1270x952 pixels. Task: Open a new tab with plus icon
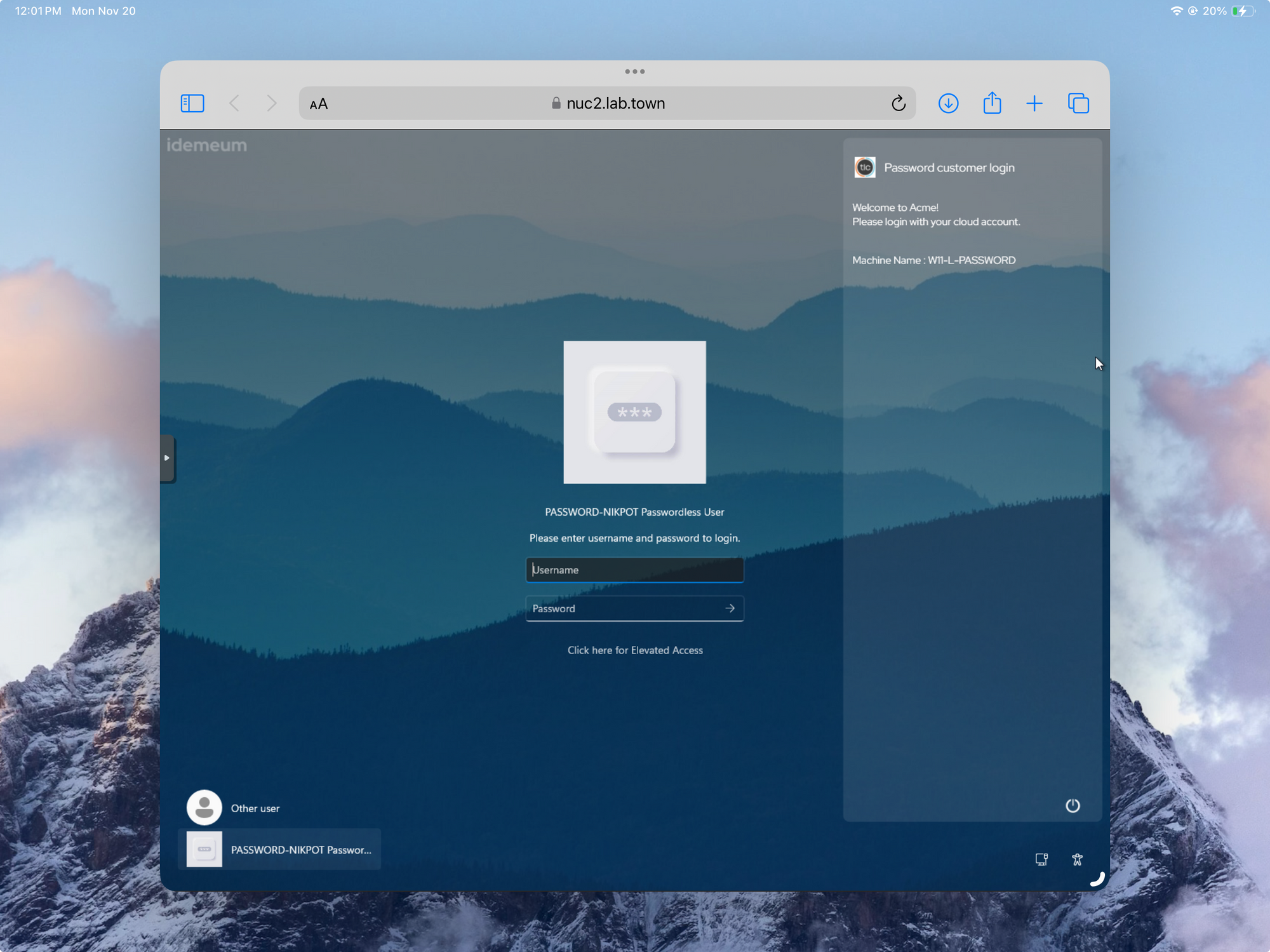click(1034, 103)
